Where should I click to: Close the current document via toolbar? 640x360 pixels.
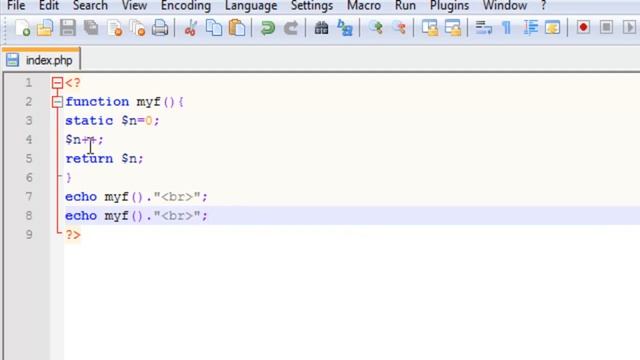(x=115, y=28)
